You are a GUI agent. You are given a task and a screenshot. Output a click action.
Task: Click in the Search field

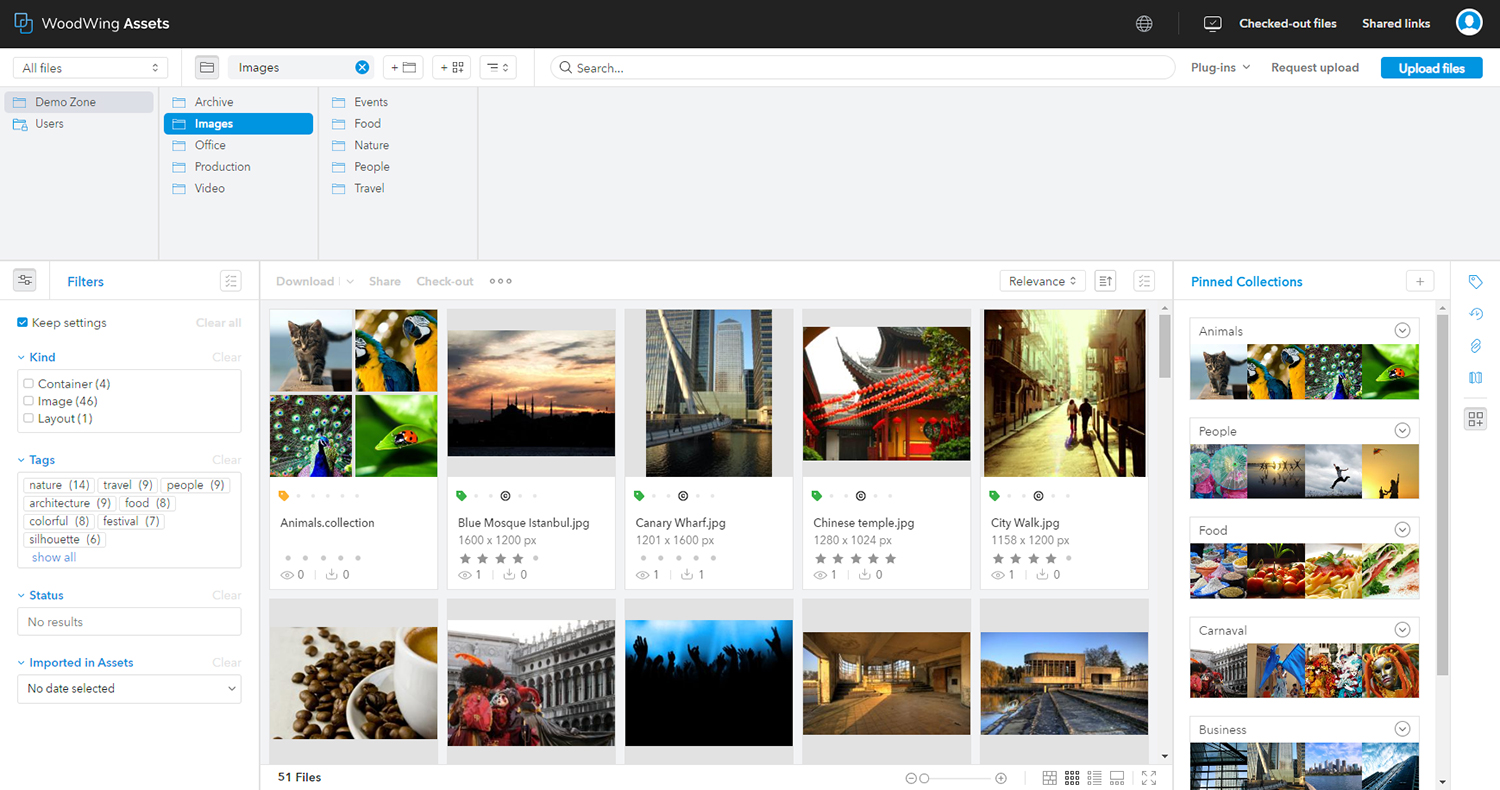coord(862,67)
